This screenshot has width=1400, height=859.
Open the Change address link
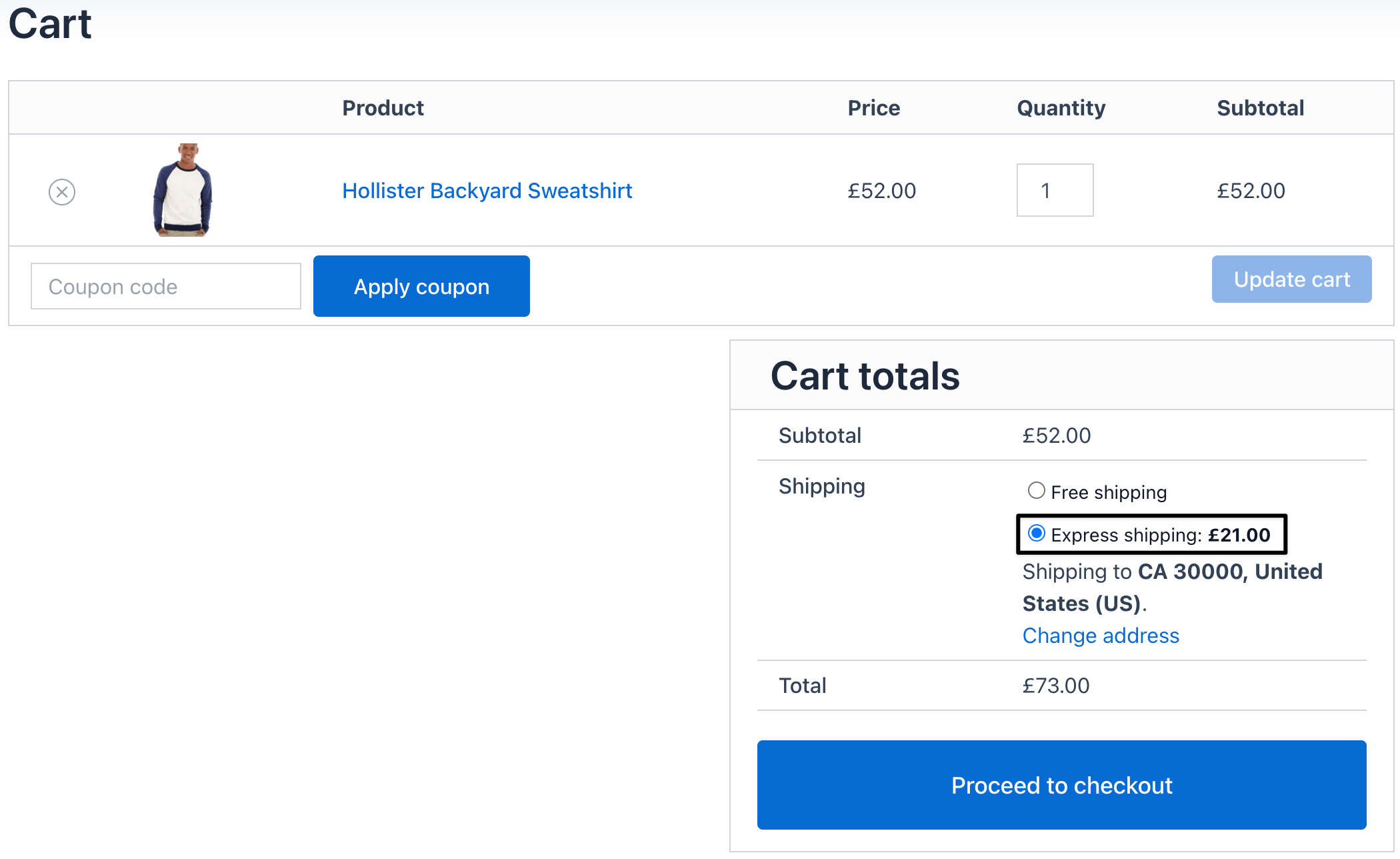1101,636
